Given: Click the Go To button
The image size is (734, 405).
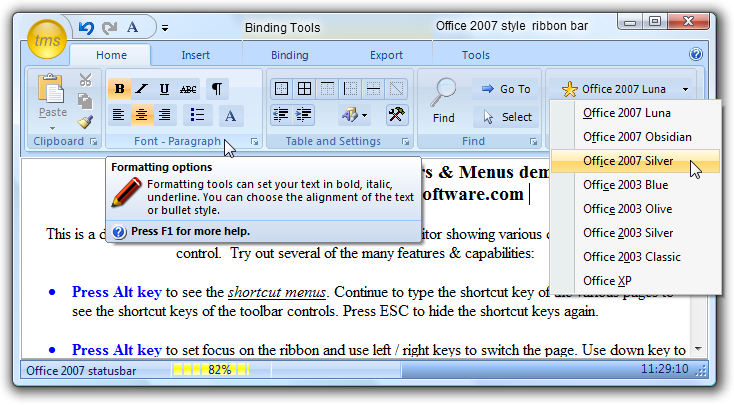Looking at the screenshot, I should point(506,89).
